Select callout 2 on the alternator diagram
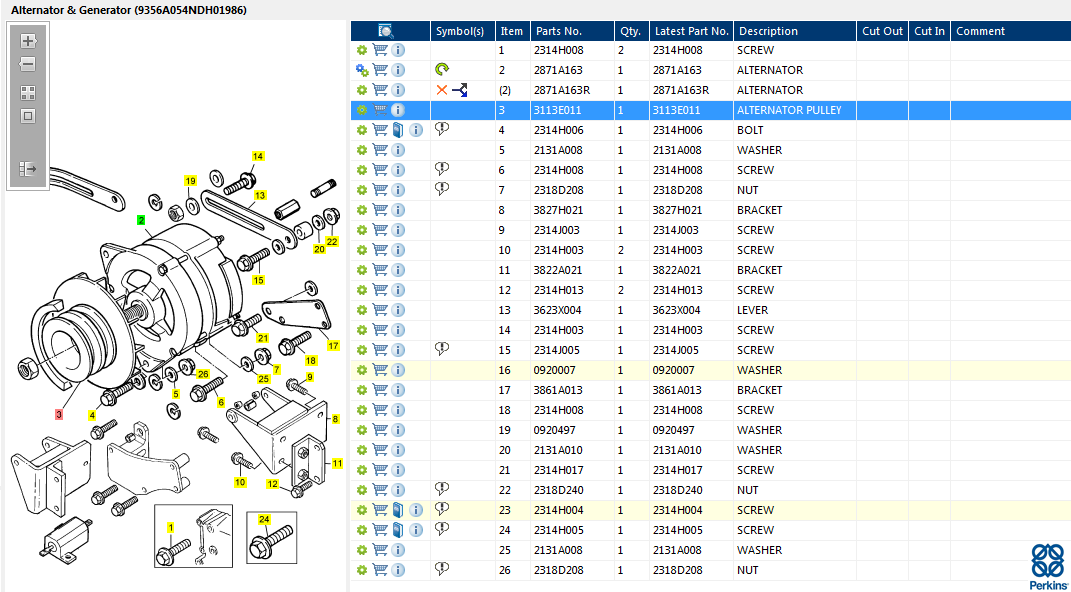Image resolution: width=1071 pixels, height=592 pixels. pos(141,220)
